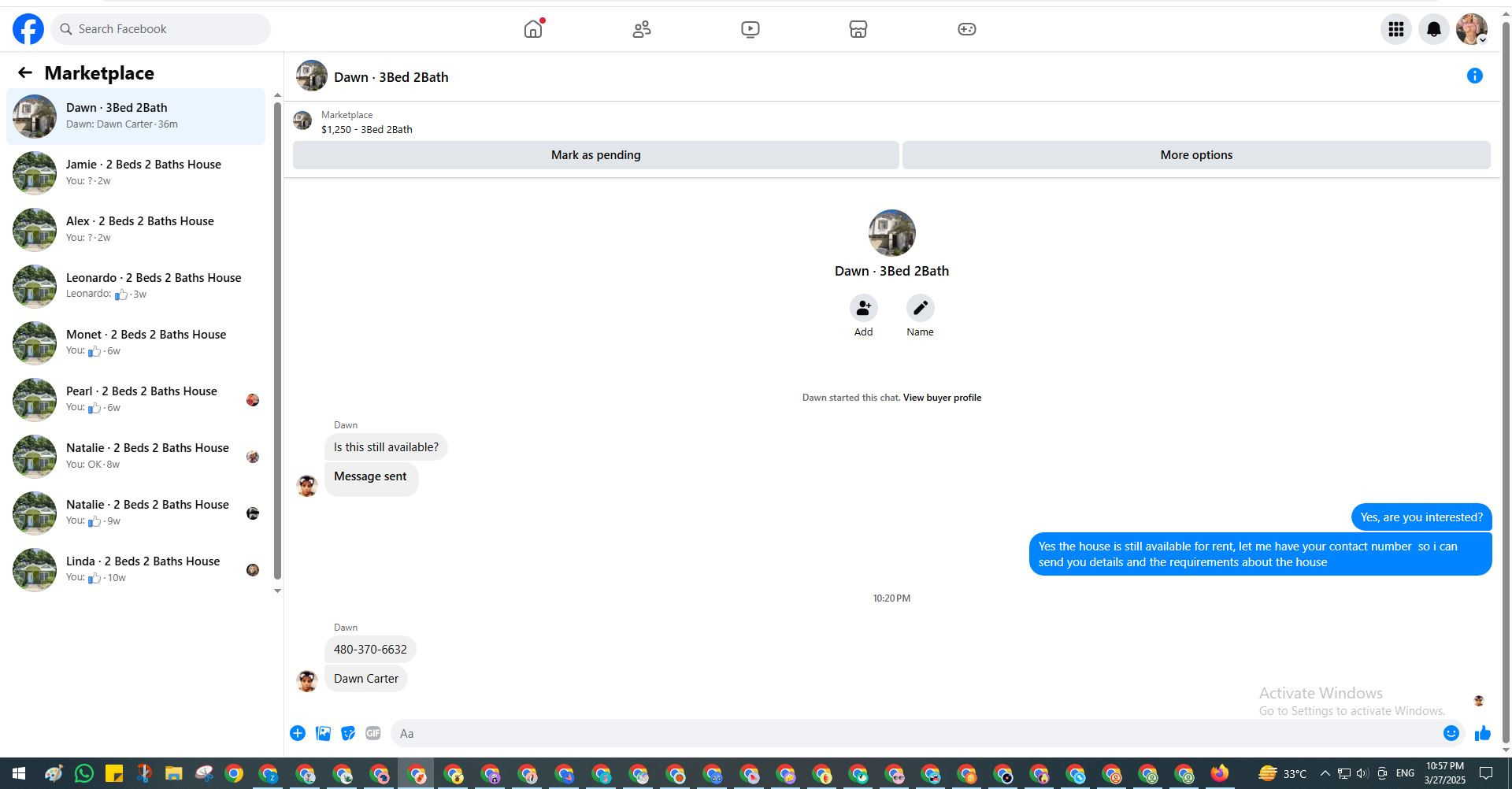
Task: Click More options button
Action: (x=1196, y=155)
